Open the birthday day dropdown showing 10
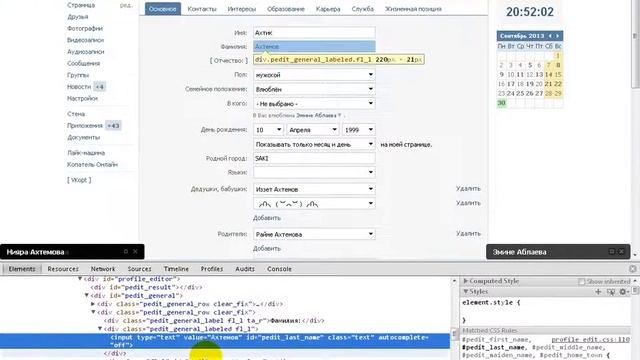Image resolution: width=640 pixels, height=360 pixels. coord(268,130)
